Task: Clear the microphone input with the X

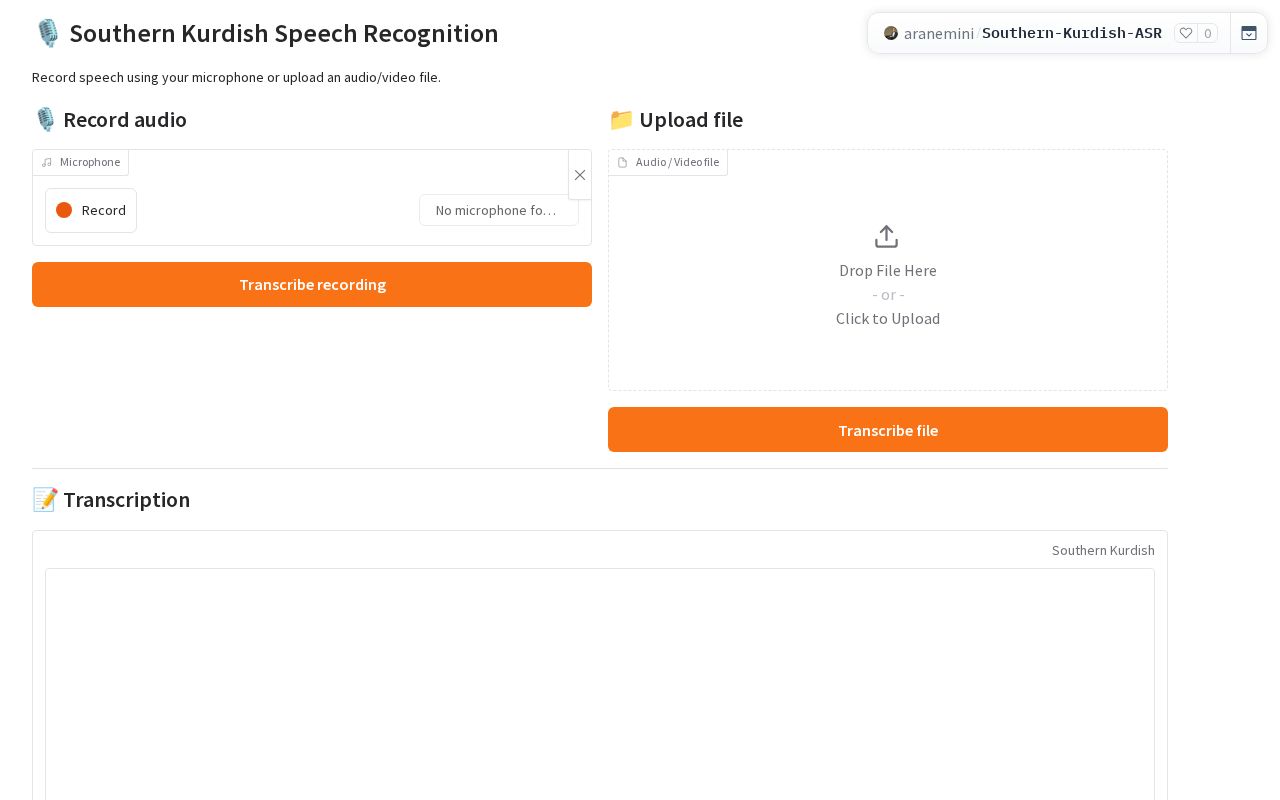Action: 580,175
